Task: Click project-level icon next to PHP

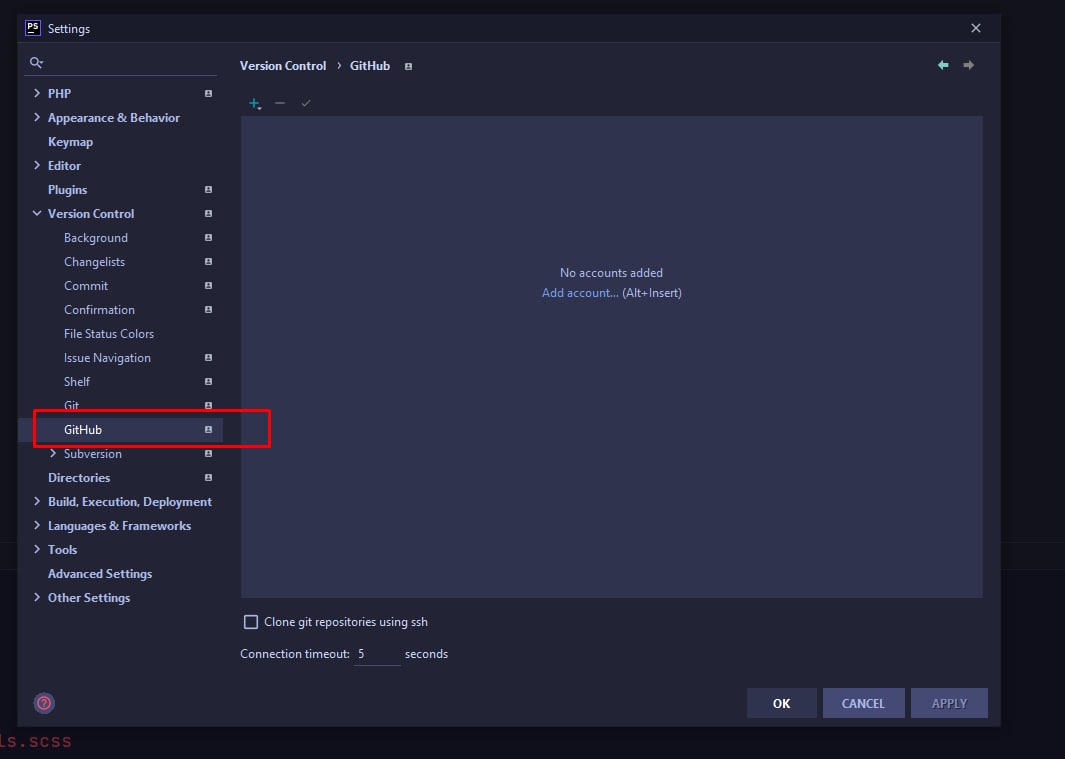Action: 209,94
